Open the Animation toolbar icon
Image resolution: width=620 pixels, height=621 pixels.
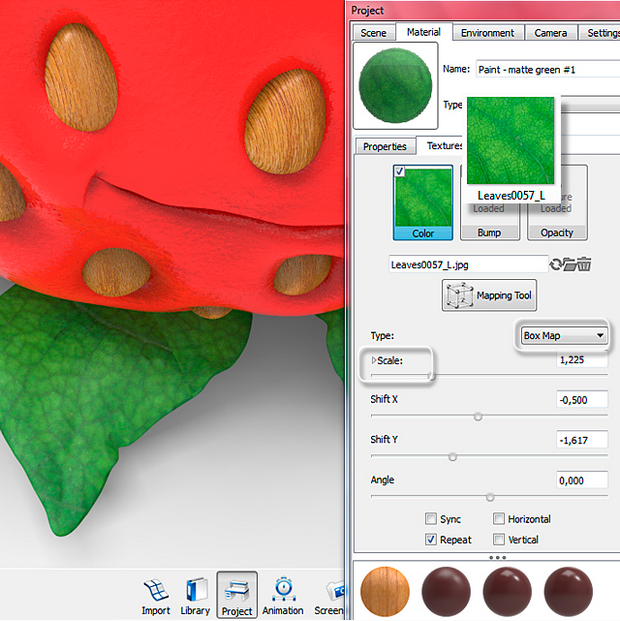click(283, 598)
